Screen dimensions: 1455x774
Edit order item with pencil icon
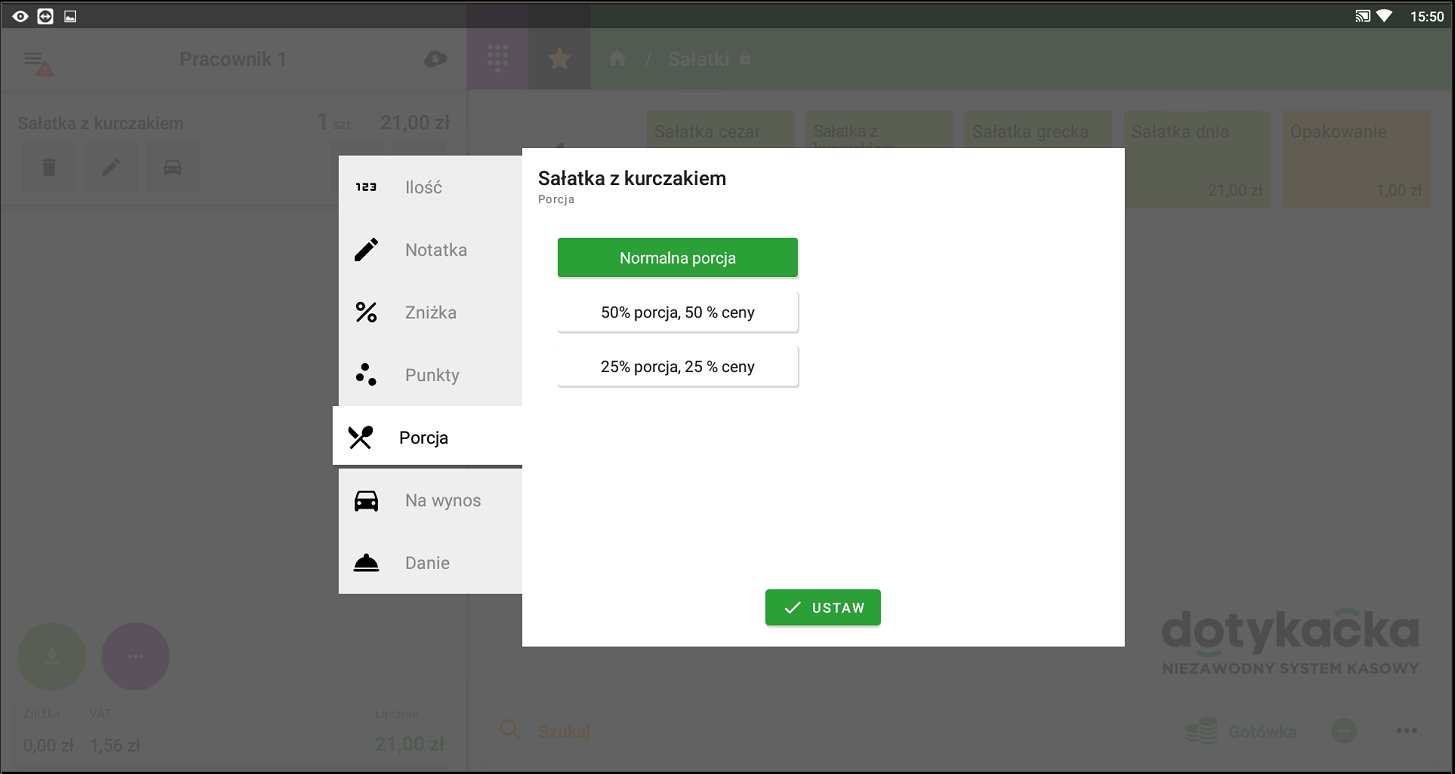111,167
